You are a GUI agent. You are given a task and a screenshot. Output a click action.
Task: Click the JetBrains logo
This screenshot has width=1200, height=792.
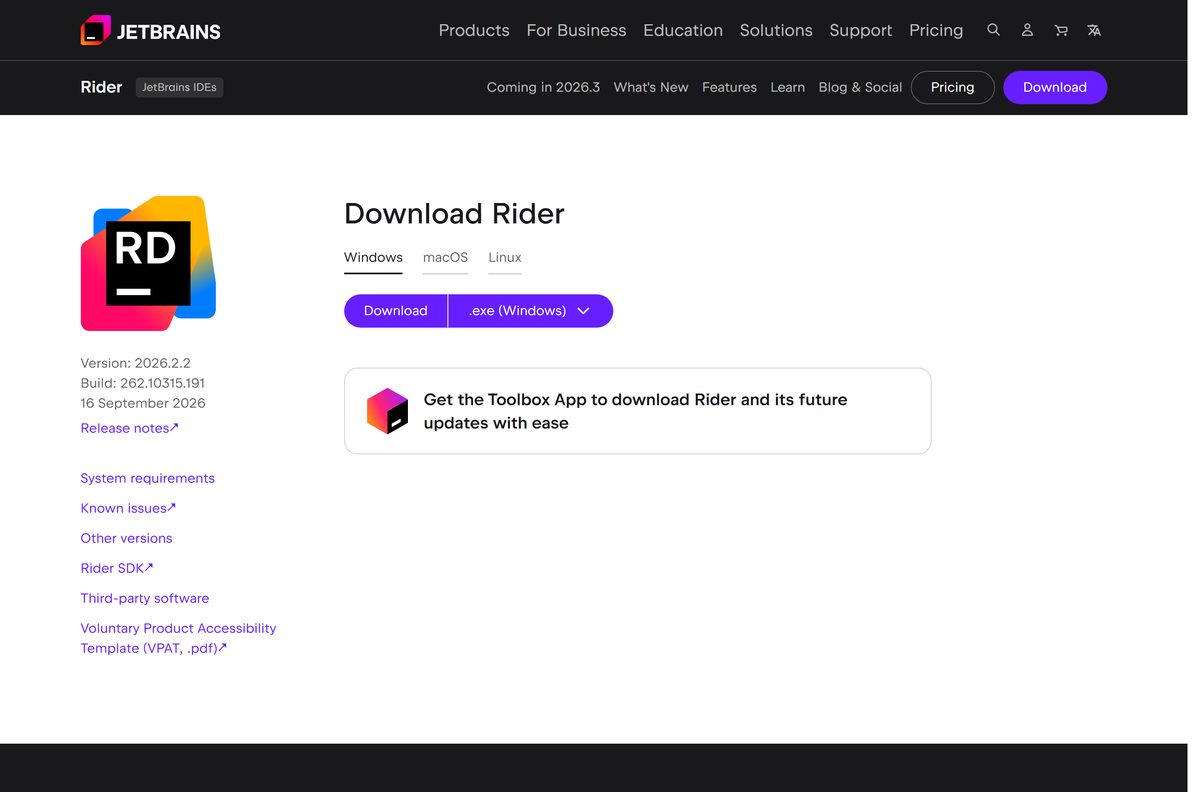(151, 30)
